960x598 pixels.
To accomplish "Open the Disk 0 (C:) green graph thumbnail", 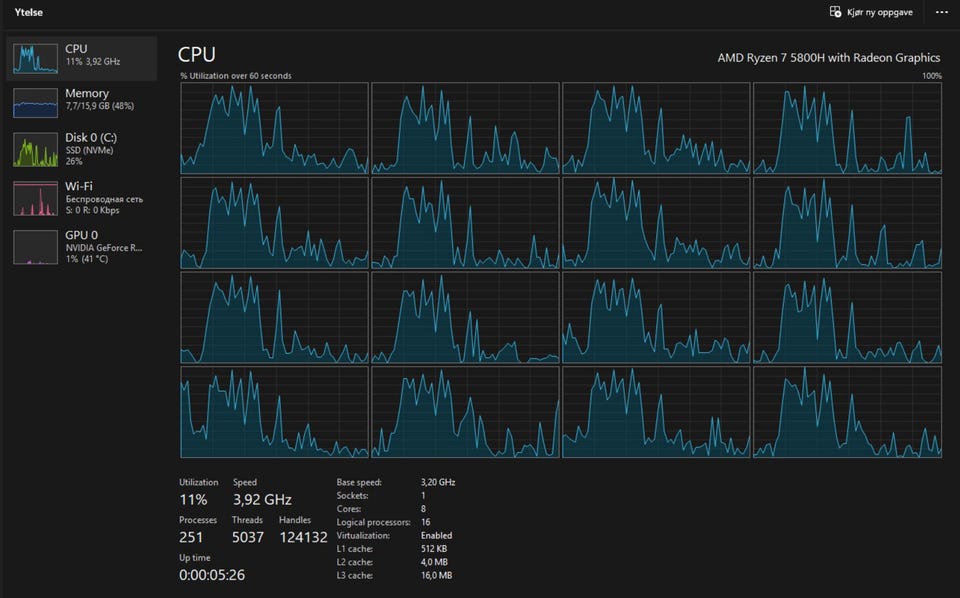I will click(36, 150).
